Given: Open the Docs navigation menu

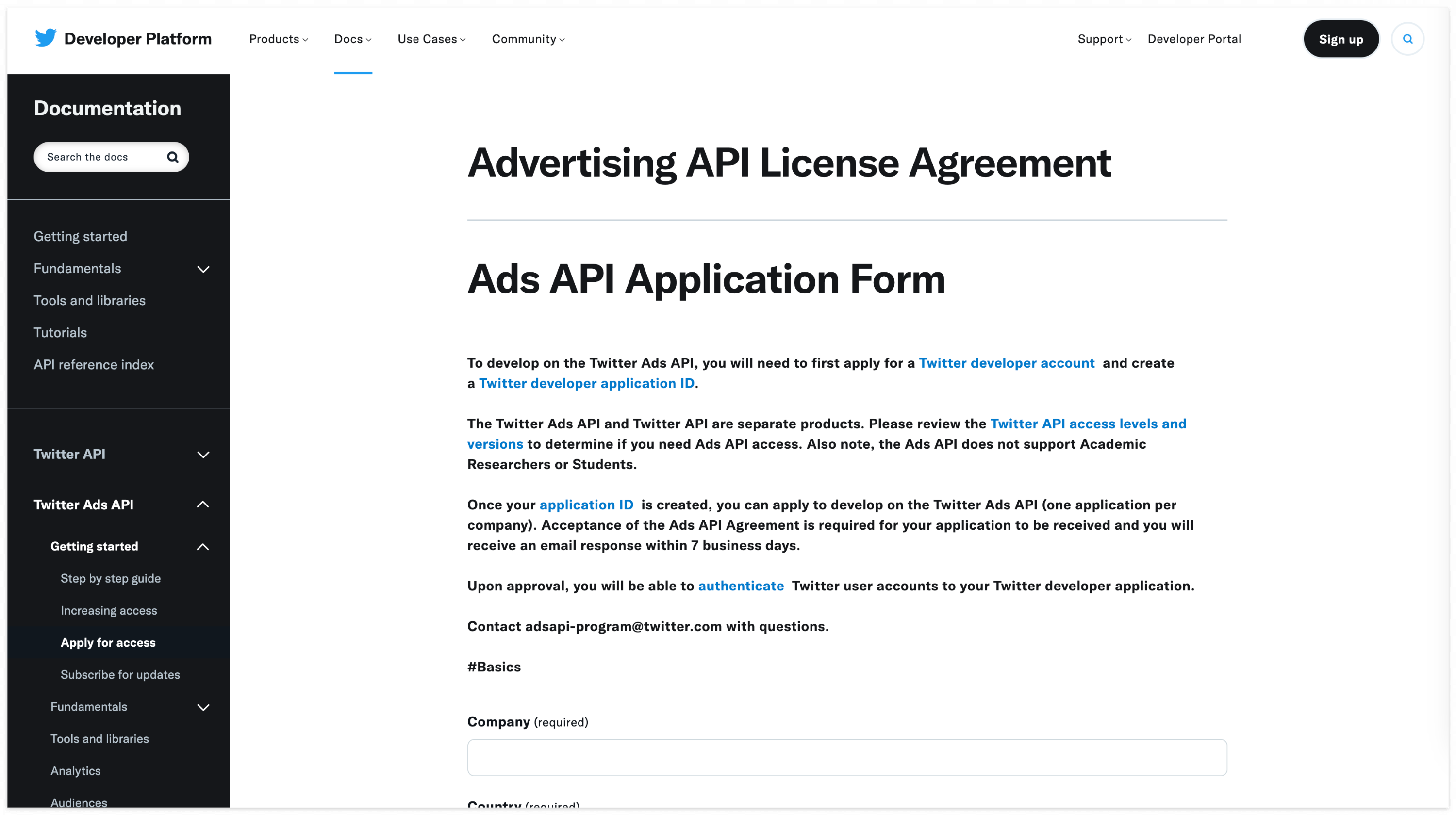Looking at the screenshot, I should tap(352, 39).
